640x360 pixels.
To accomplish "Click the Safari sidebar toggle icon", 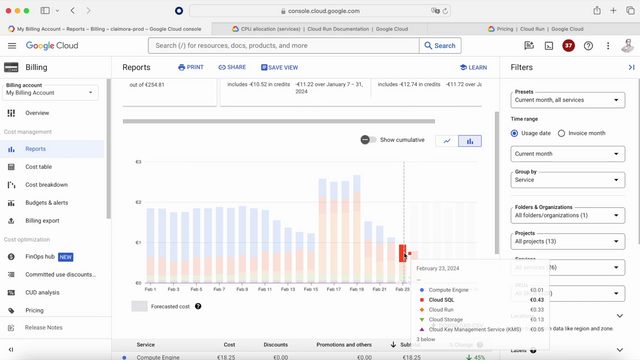I will click(45, 11).
